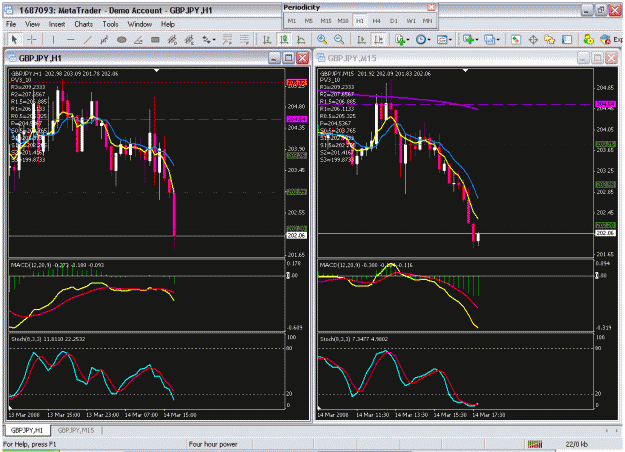
Task: Pick the horizontal line drawing tool
Action: (x=71, y=39)
